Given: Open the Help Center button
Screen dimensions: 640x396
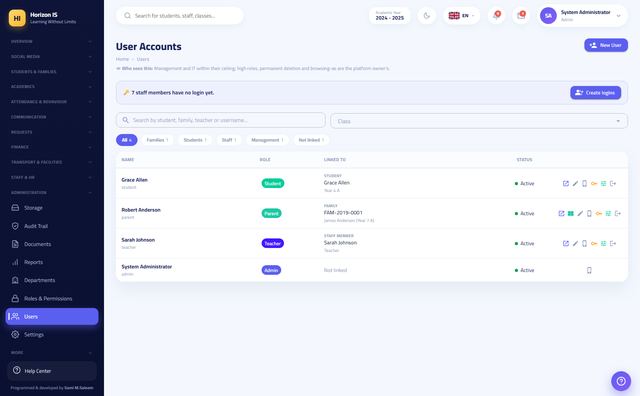Looking at the screenshot, I should [51, 371].
